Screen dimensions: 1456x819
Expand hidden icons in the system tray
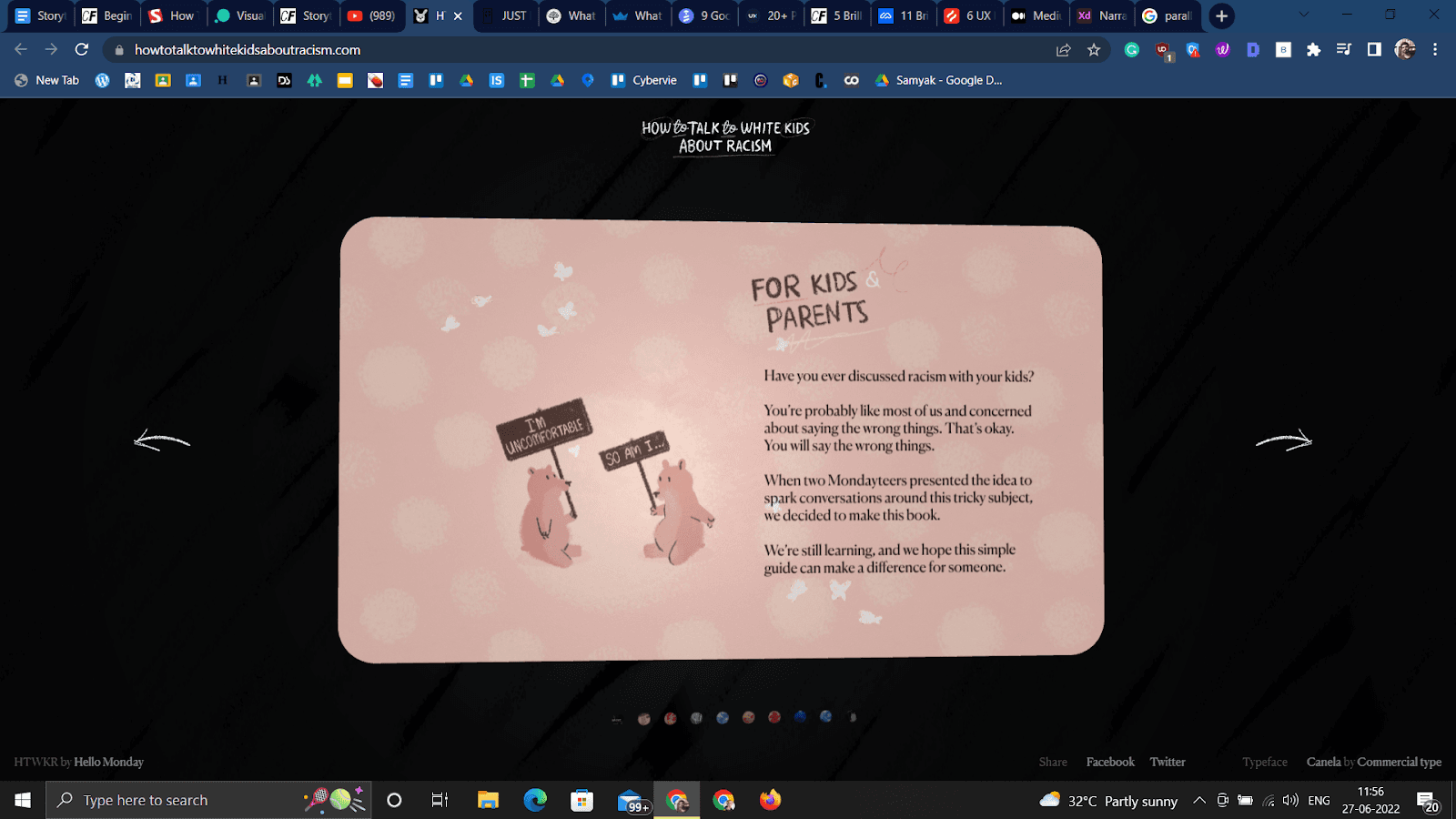(x=1198, y=800)
